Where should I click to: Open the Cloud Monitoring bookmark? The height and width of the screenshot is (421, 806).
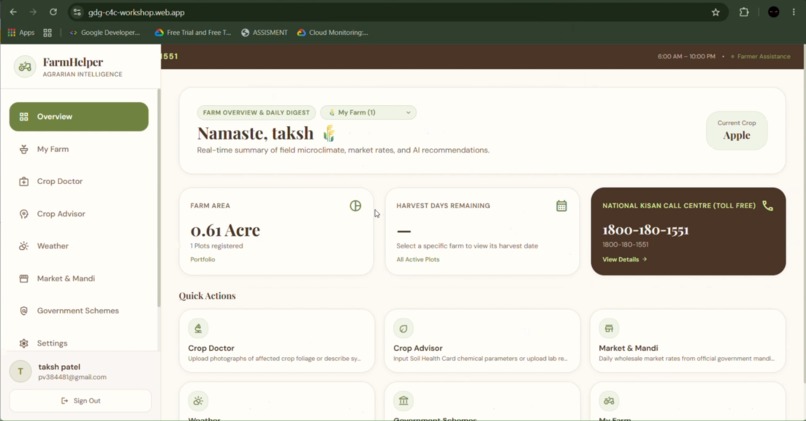[x=332, y=32]
